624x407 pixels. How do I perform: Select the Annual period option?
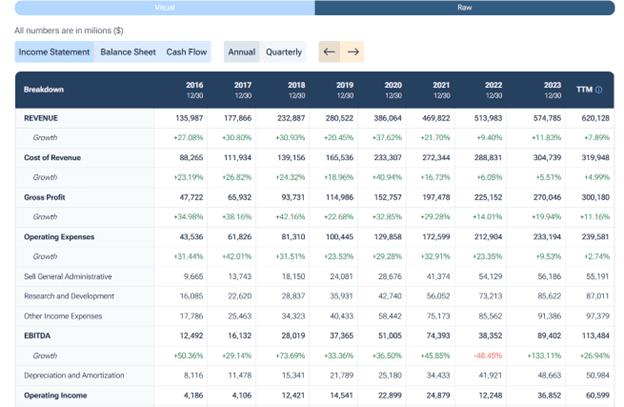tap(241, 52)
